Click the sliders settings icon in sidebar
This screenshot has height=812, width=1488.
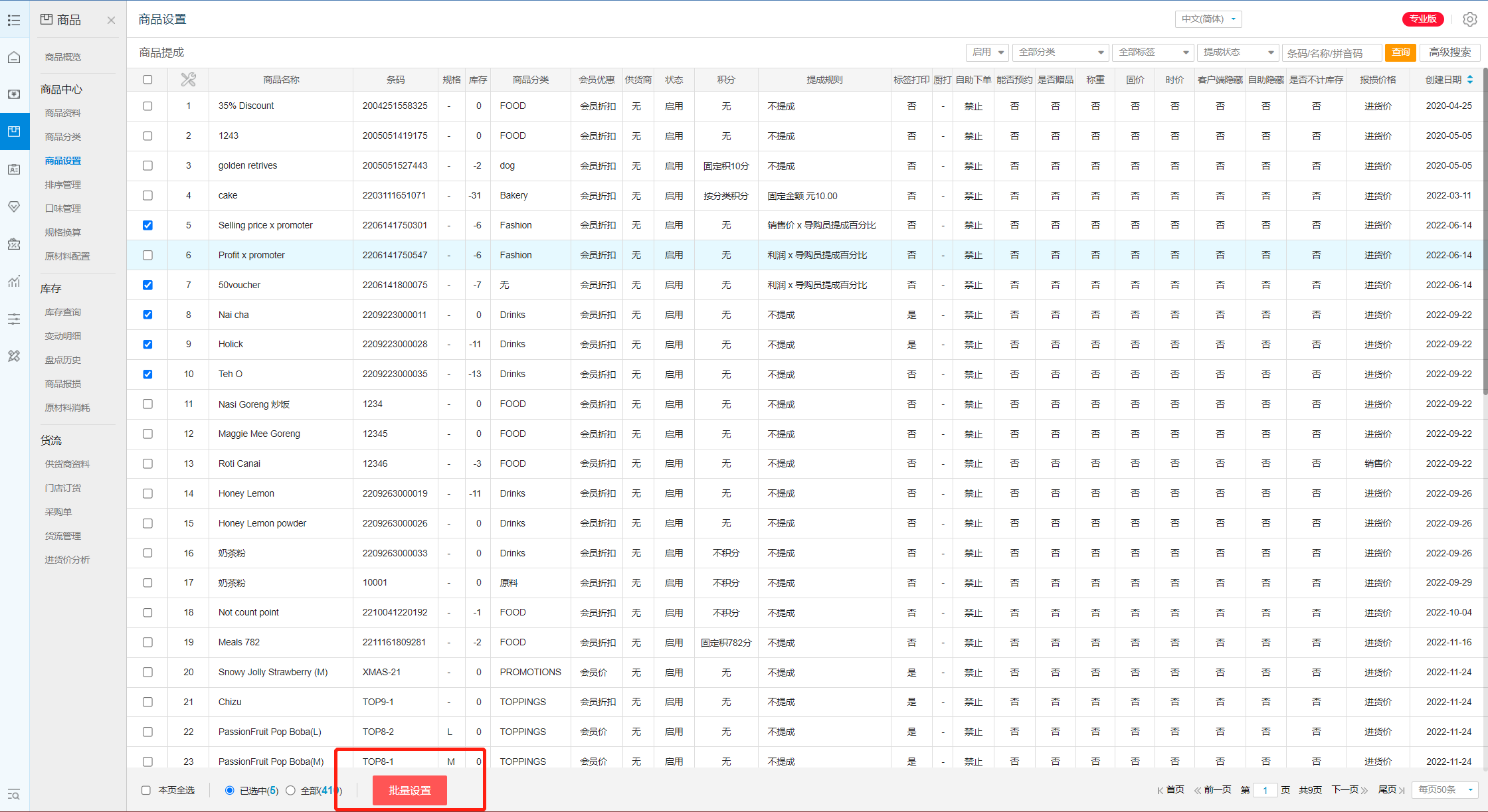(14, 319)
